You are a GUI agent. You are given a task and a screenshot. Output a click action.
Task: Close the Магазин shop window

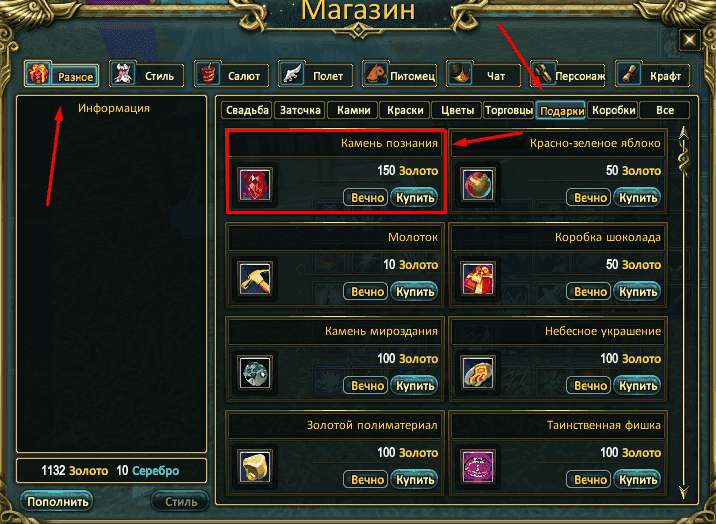click(690, 40)
